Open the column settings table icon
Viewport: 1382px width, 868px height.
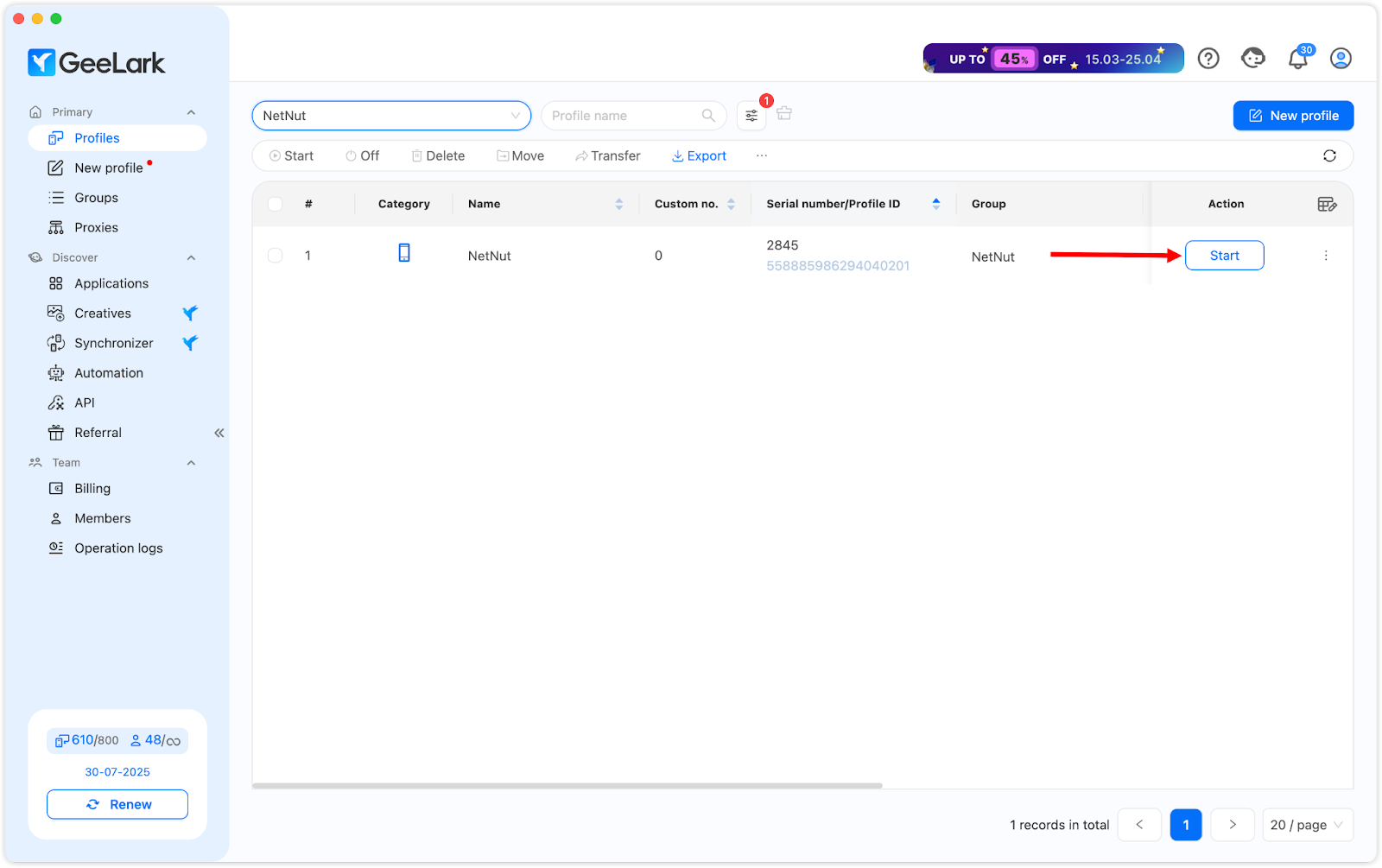(1327, 204)
